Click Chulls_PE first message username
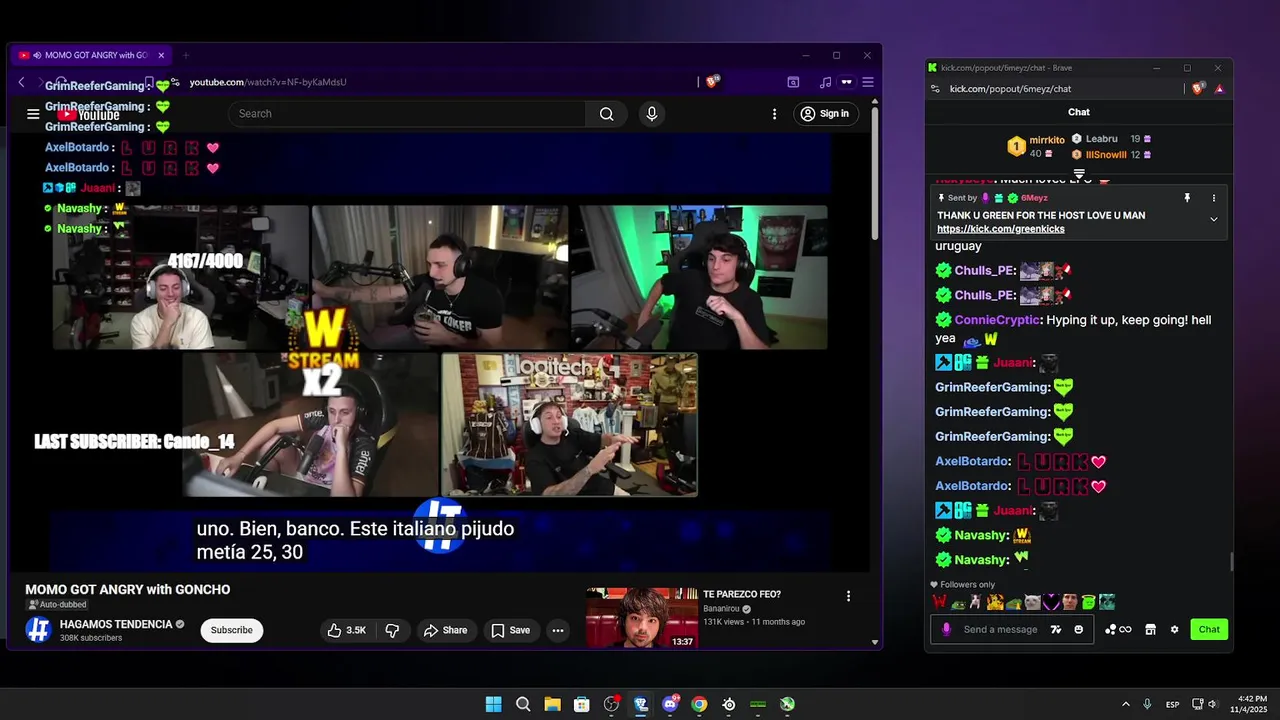The height and width of the screenshot is (720, 1280). (984, 271)
